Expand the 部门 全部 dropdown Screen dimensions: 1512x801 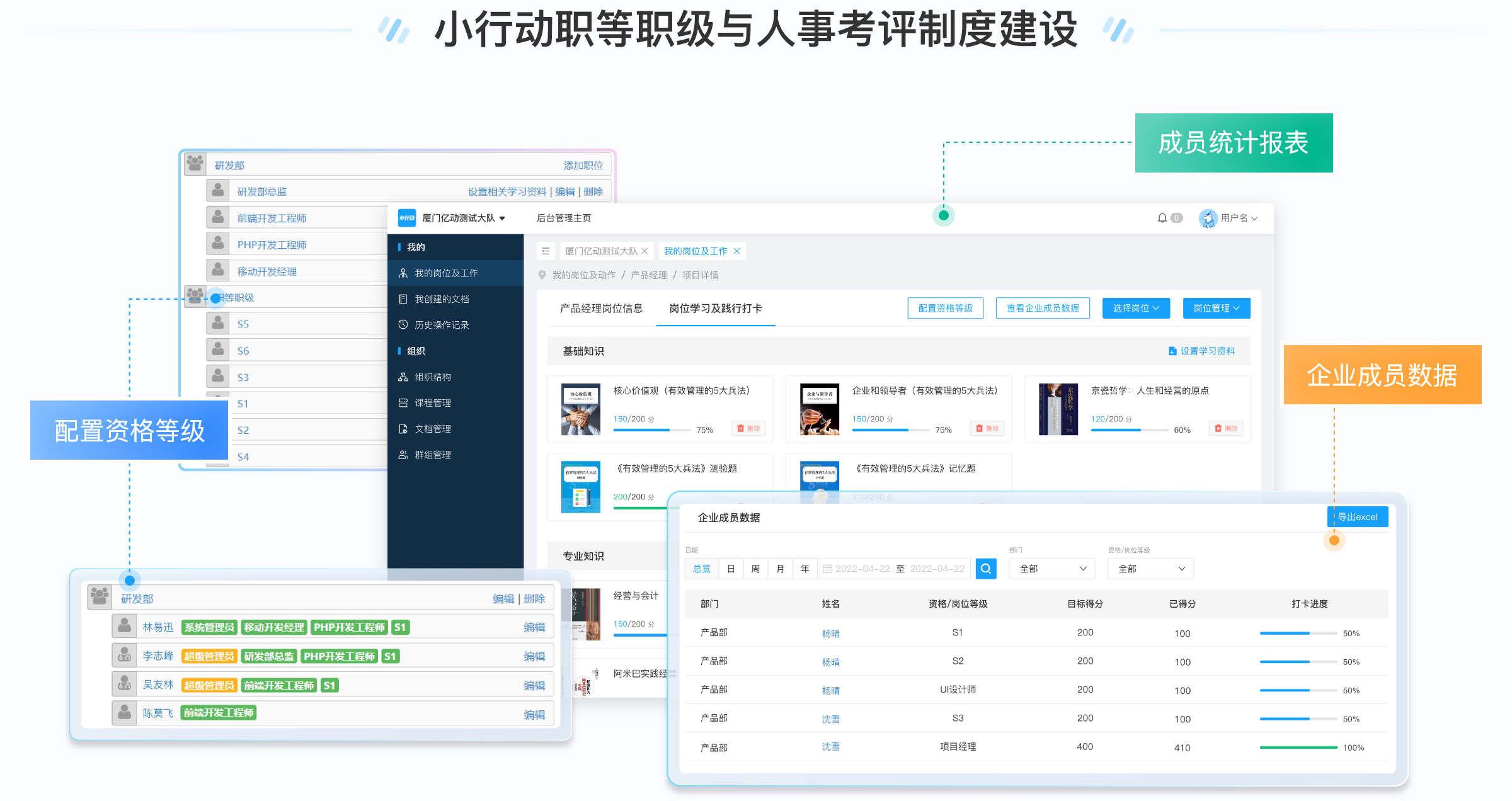click(x=1052, y=569)
